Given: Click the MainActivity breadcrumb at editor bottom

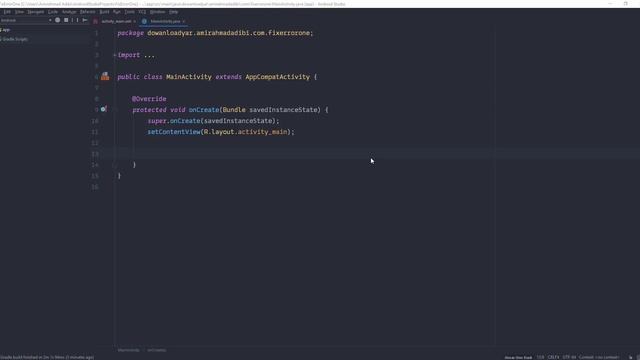Looking at the screenshot, I should click(129, 350).
